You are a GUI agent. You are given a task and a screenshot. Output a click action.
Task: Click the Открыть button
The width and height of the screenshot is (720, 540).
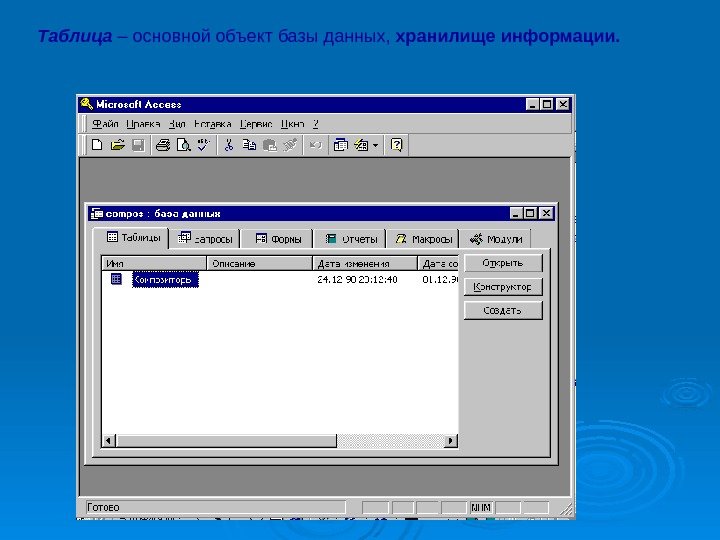coord(503,263)
